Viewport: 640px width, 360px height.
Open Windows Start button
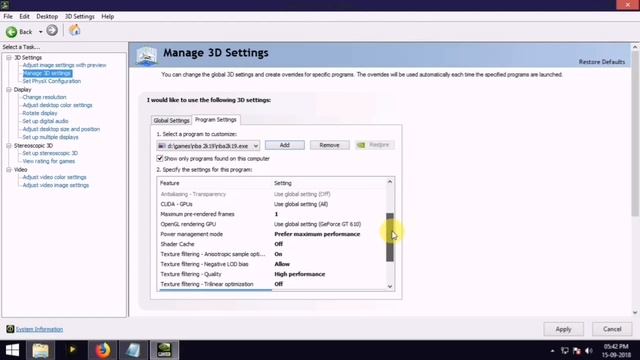(x=12, y=350)
